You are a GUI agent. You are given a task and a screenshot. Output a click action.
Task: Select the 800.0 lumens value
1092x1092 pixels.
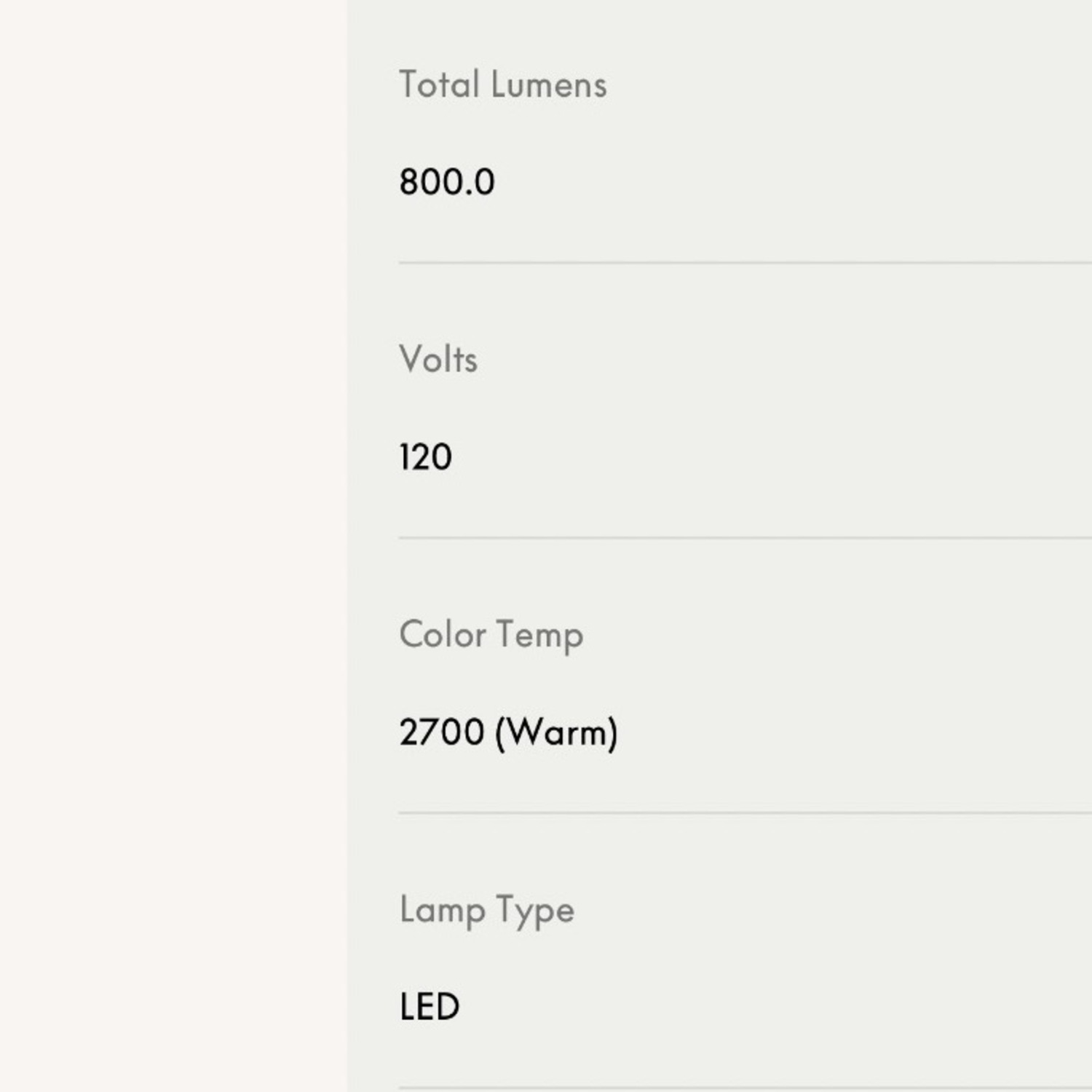[x=447, y=182]
